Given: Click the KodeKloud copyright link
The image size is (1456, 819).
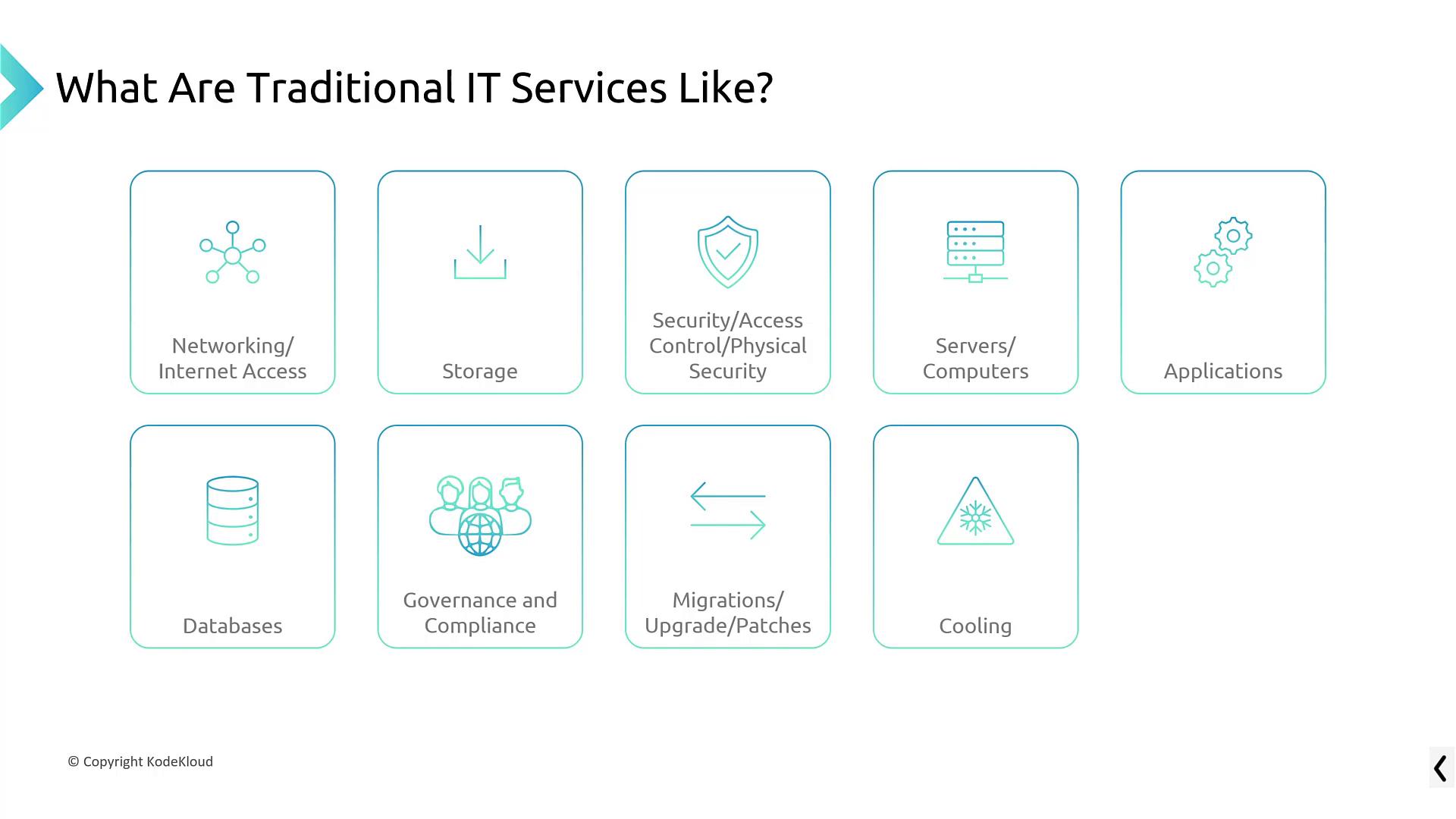Looking at the screenshot, I should (x=140, y=761).
